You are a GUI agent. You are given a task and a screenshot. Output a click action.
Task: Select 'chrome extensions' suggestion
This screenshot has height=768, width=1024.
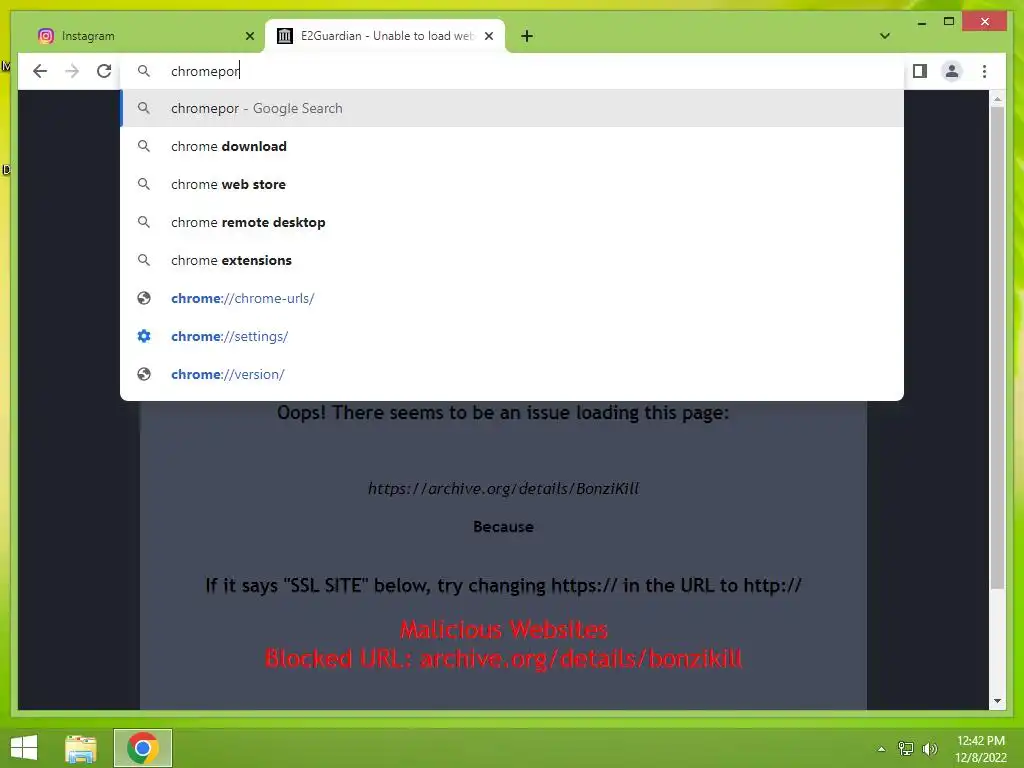(x=512, y=260)
